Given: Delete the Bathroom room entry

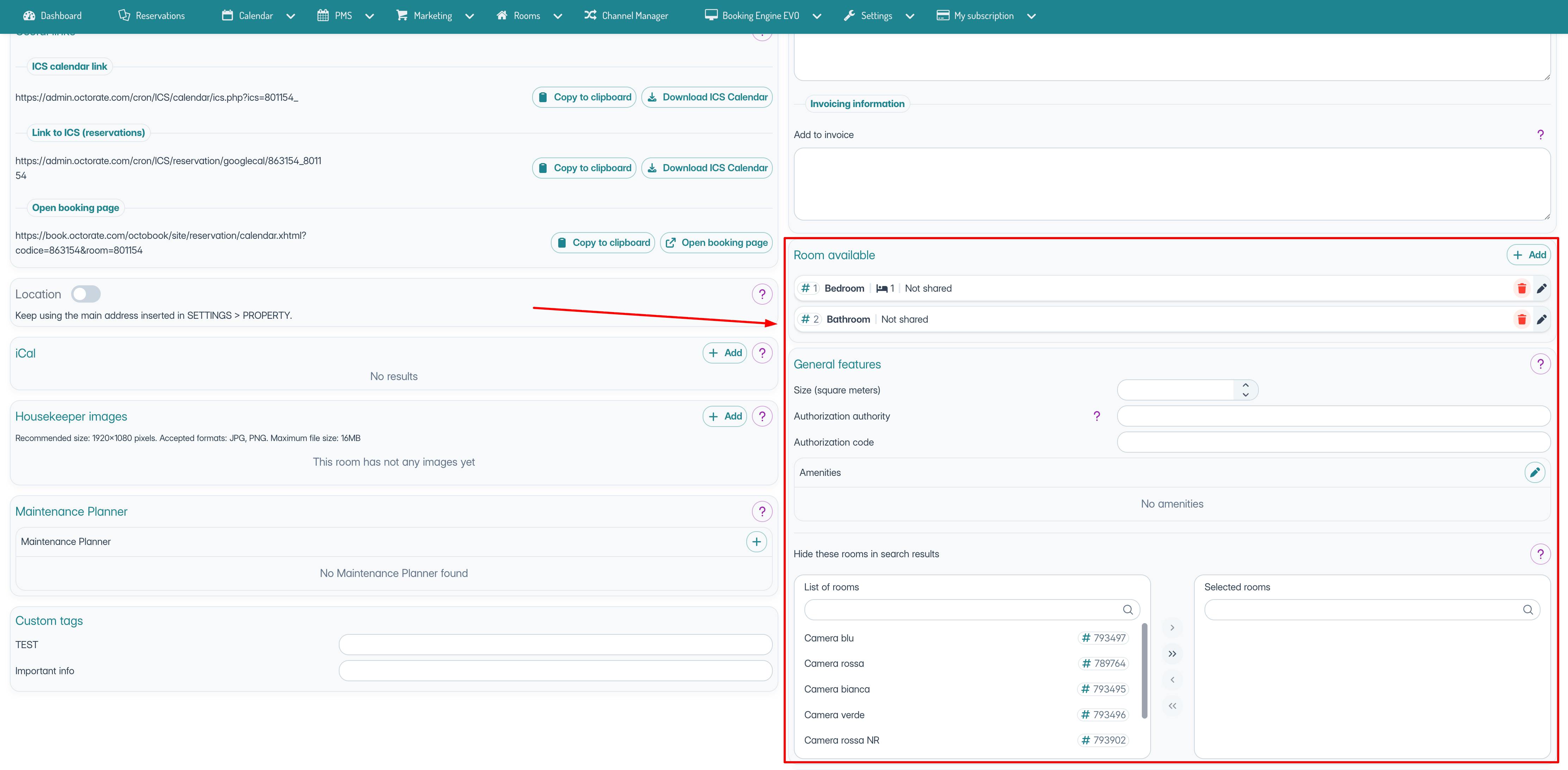Looking at the screenshot, I should click(x=1521, y=319).
